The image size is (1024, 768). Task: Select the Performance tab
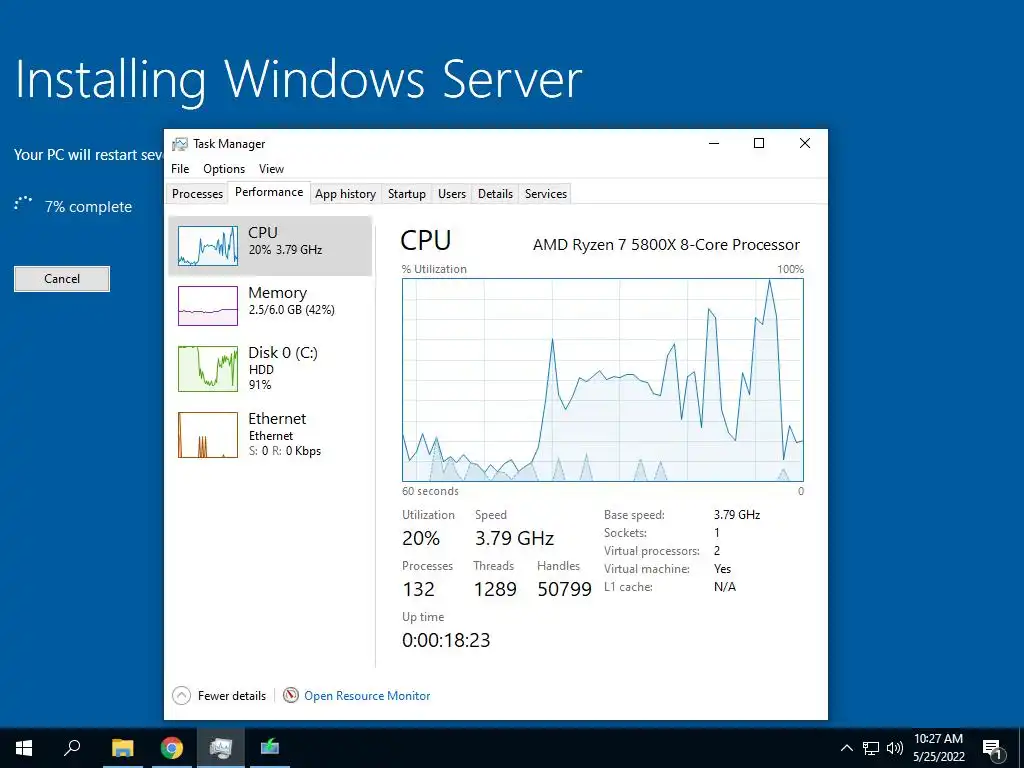[x=269, y=192]
